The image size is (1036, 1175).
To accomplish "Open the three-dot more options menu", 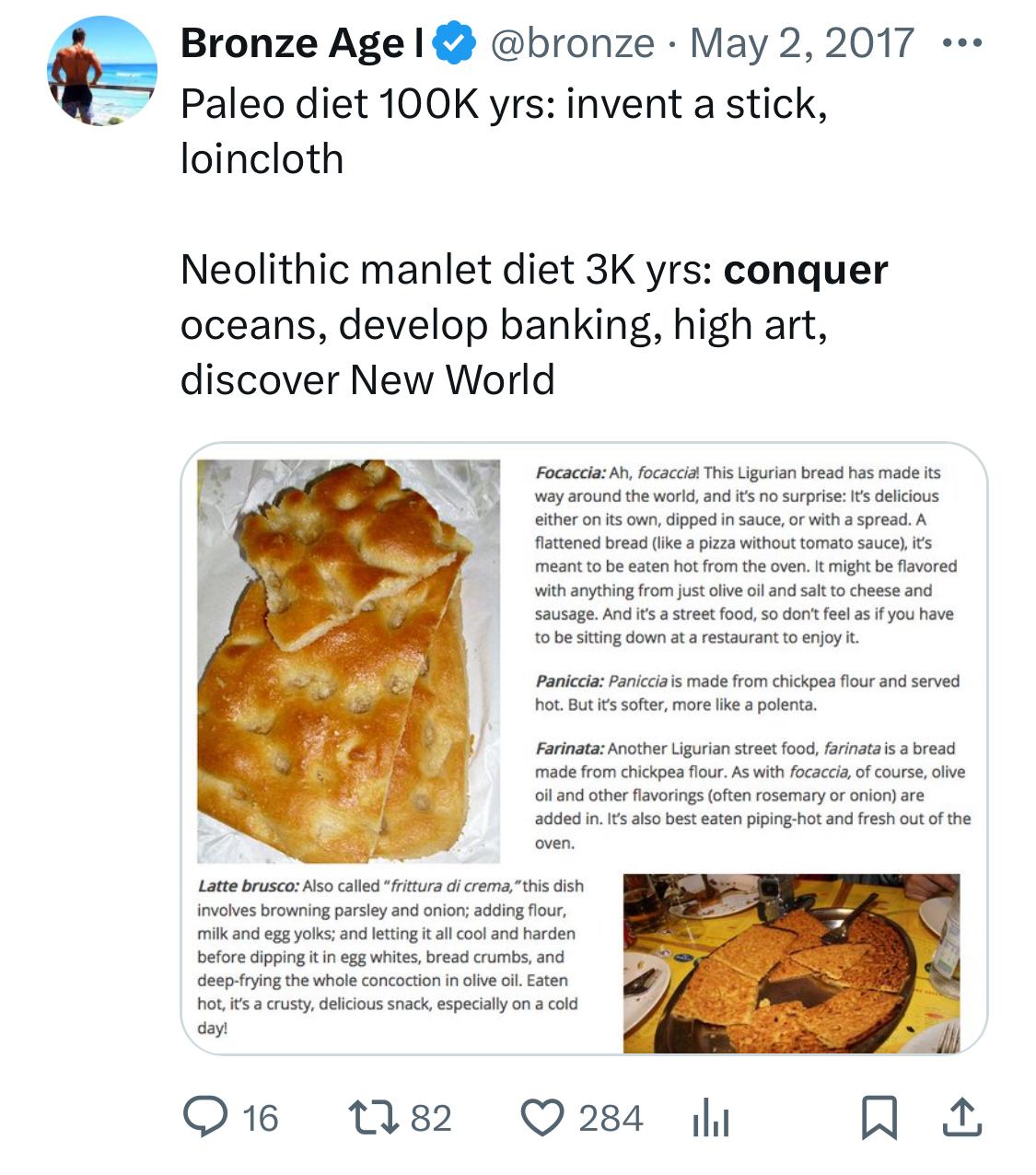I will 962,43.
